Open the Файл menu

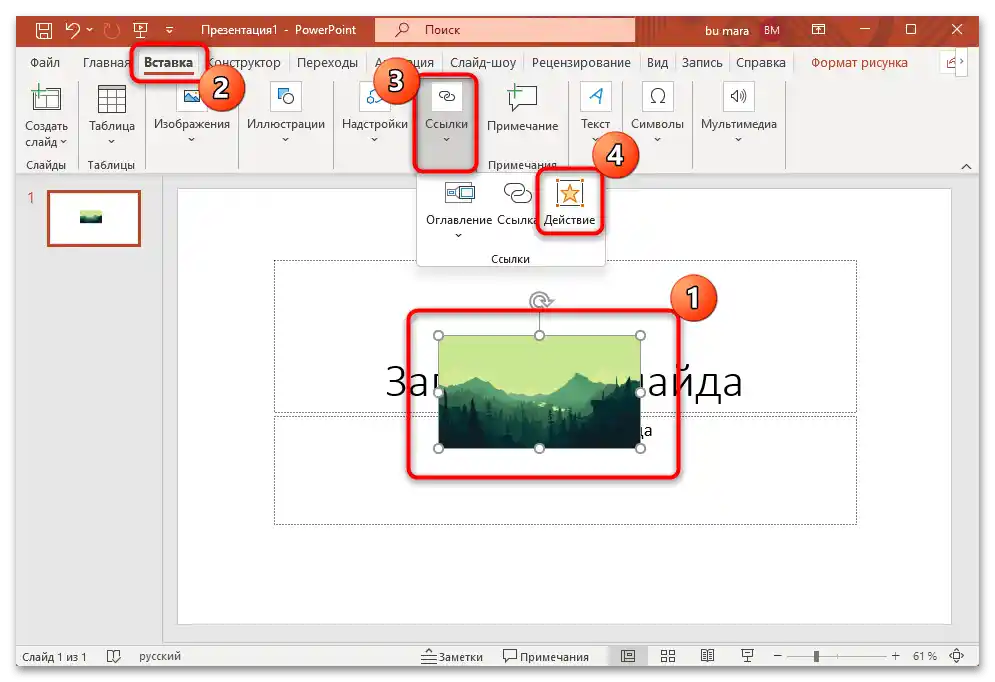click(44, 62)
